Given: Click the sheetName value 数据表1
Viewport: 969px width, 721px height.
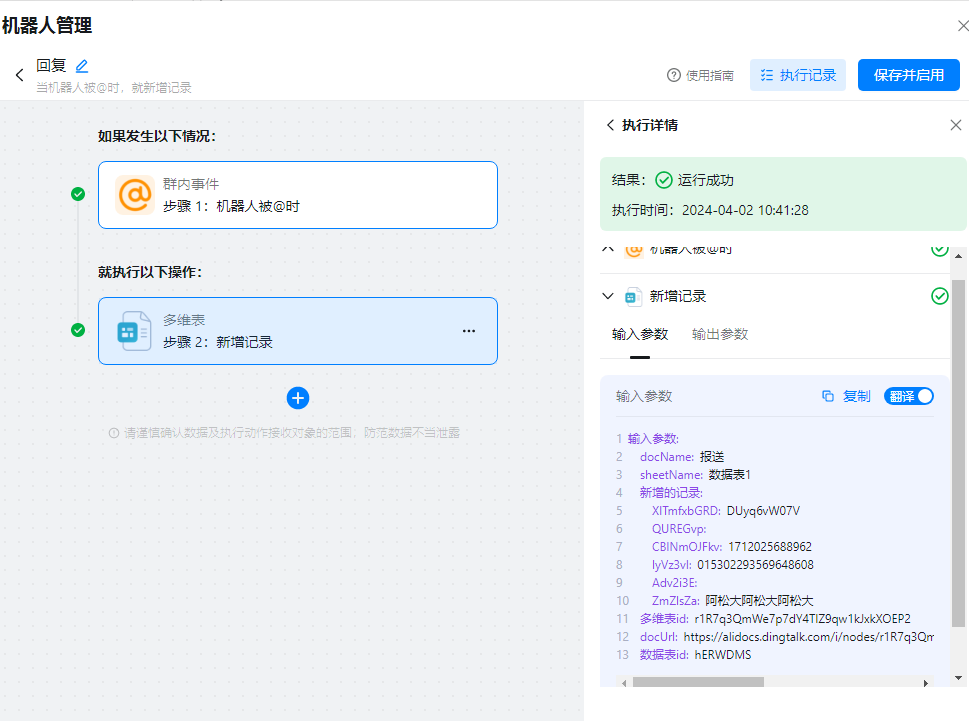Looking at the screenshot, I should [x=729, y=474].
